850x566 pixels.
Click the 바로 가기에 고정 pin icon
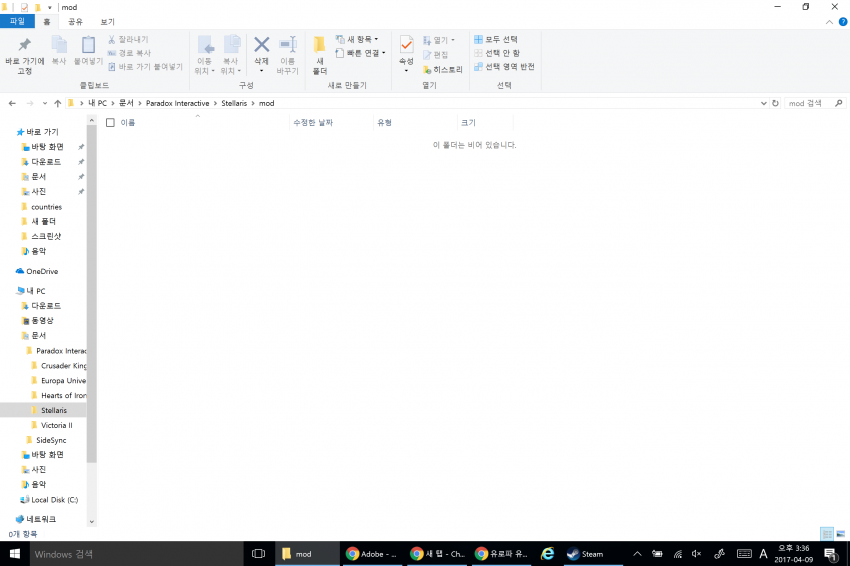[24, 46]
